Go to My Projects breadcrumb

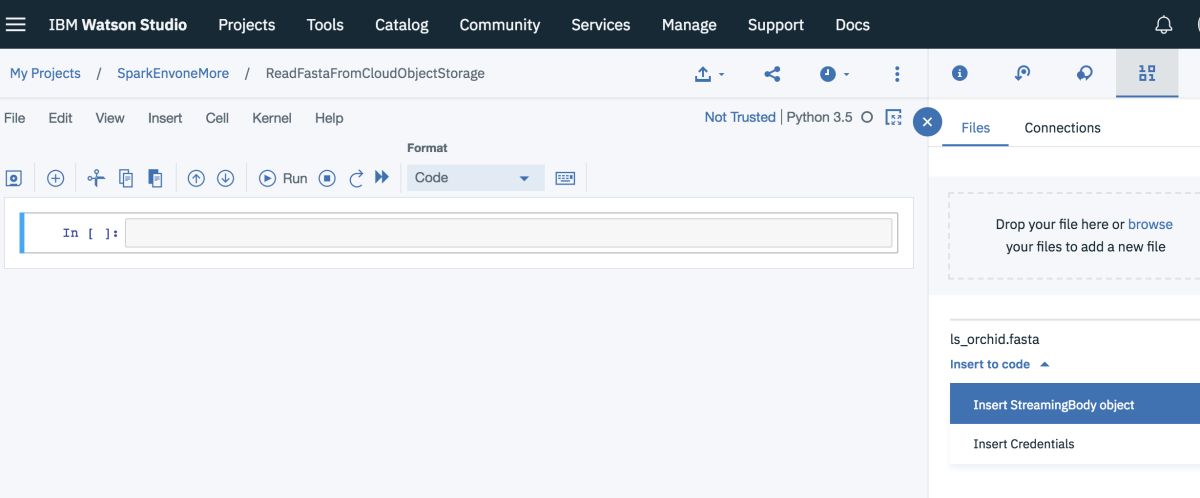click(45, 74)
